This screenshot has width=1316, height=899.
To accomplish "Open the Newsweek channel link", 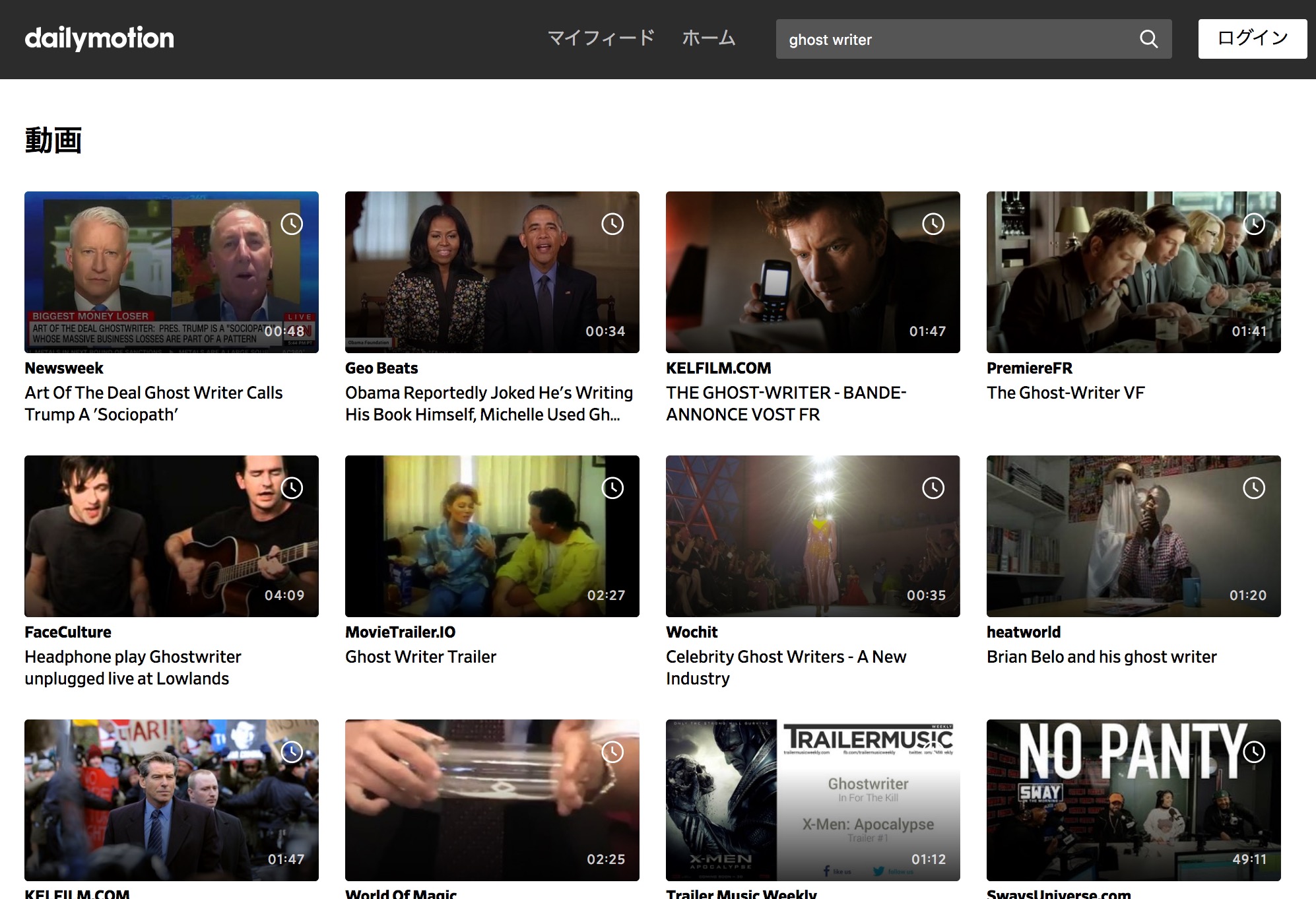I will [64, 368].
